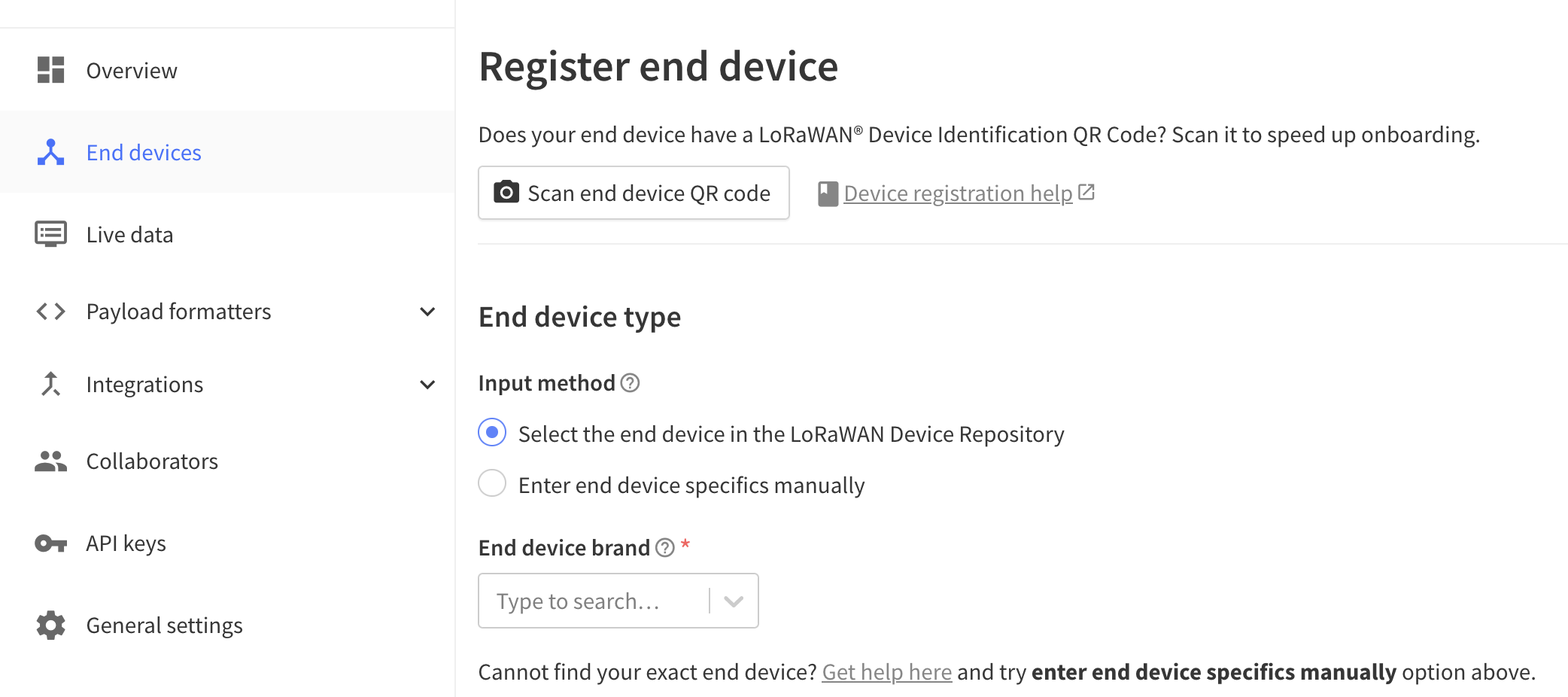1568x697 pixels.
Task: Click the End devices fork icon
Action: (x=50, y=152)
